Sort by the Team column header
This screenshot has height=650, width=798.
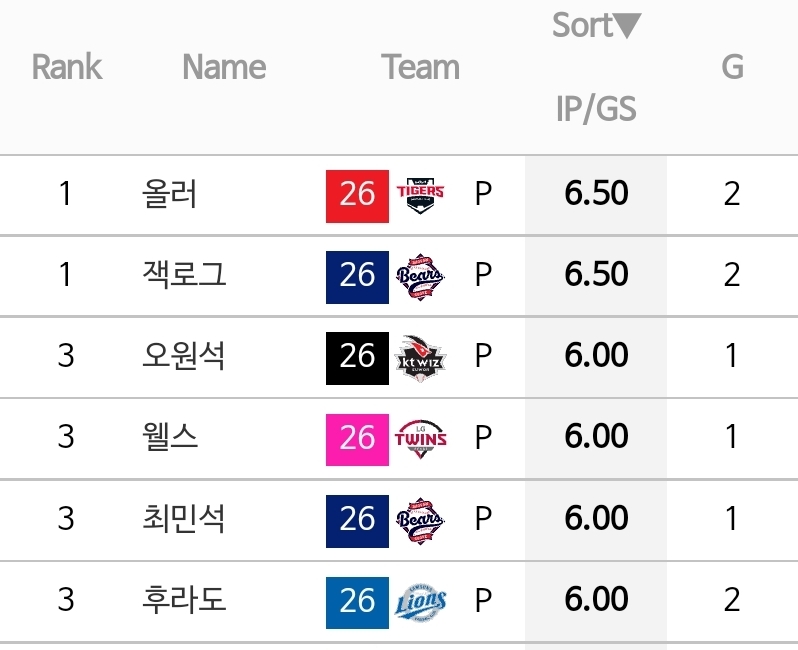(420, 67)
